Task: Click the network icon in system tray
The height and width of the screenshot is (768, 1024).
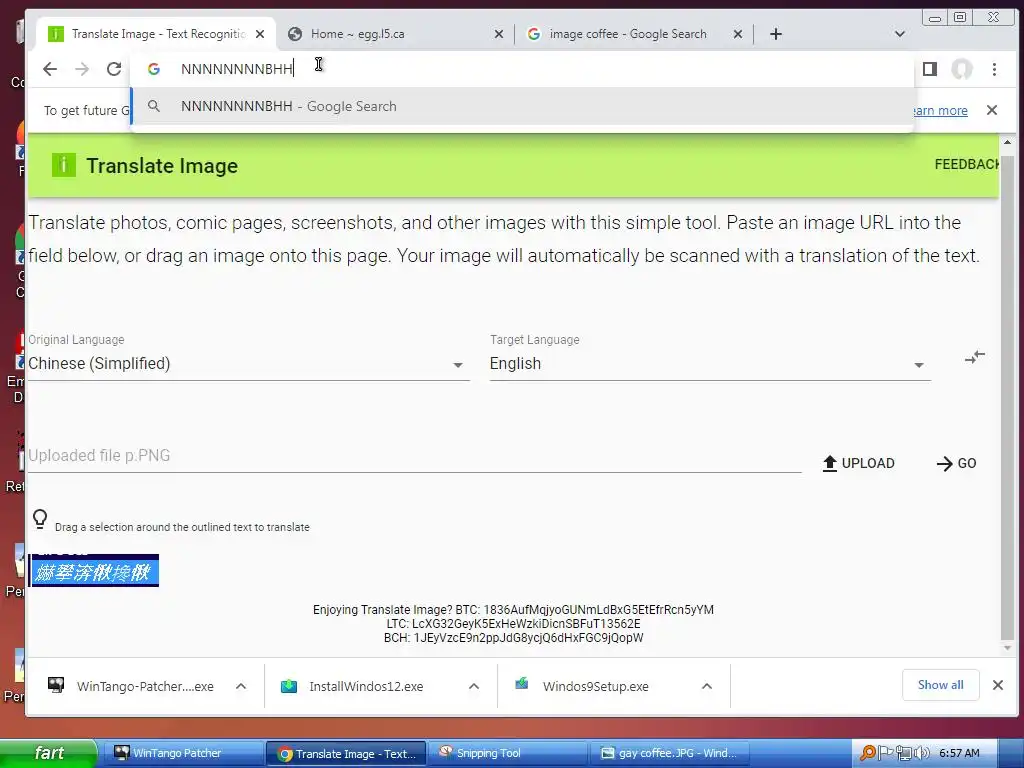Action: click(x=904, y=753)
